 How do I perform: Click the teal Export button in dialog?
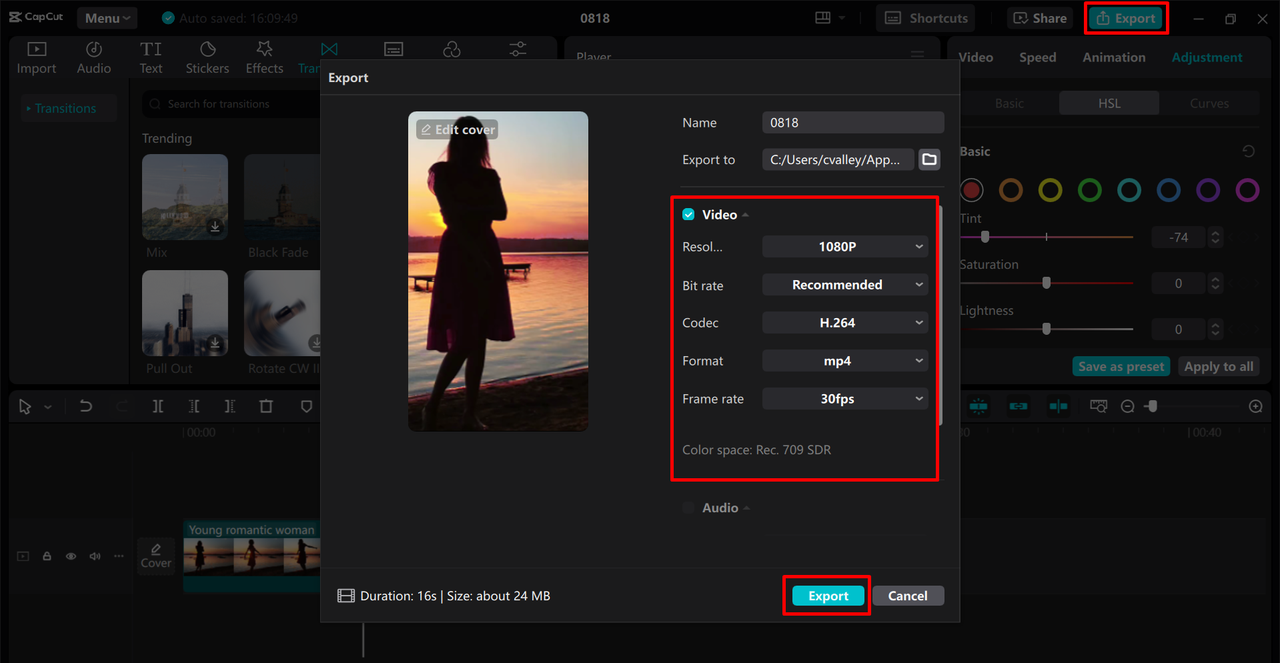tap(828, 596)
